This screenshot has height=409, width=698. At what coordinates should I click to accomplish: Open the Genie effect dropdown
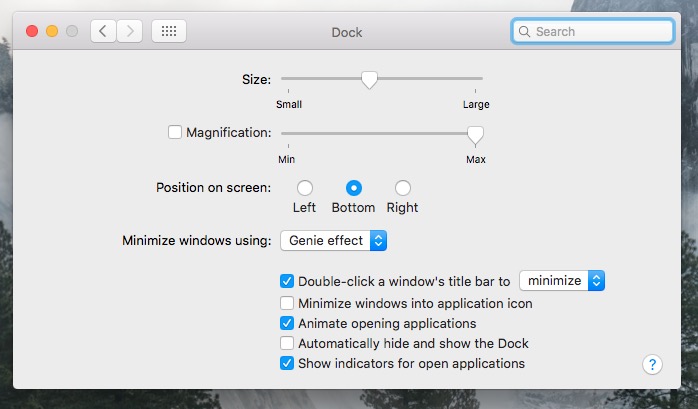tap(333, 241)
